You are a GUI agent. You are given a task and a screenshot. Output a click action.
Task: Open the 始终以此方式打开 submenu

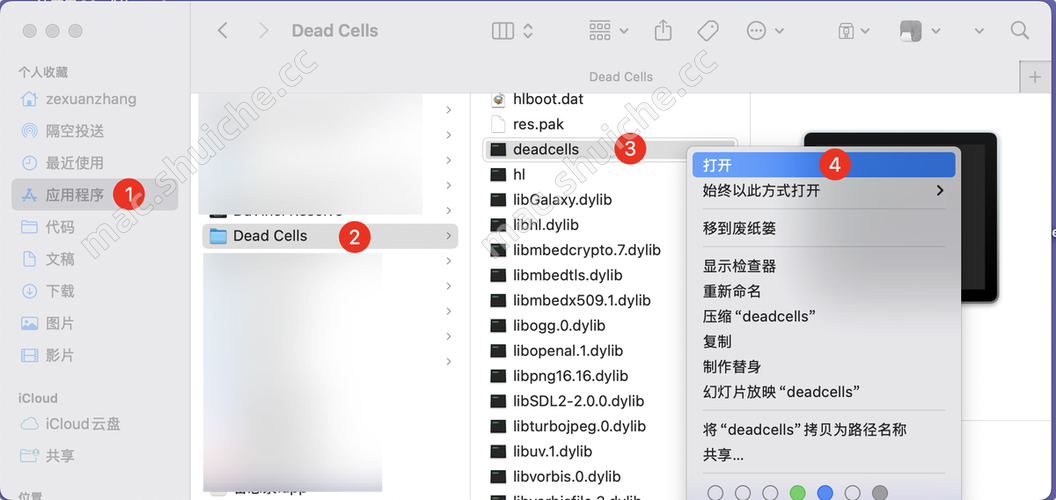click(823, 191)
